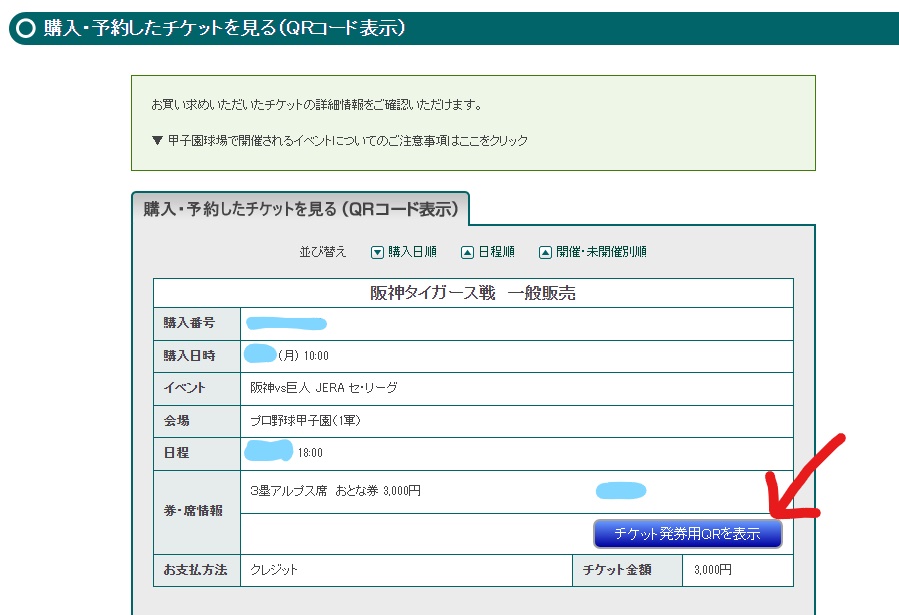Click the 並び替え sort label
Viewport: 899px width, 615px height.
tap(323, 252)
